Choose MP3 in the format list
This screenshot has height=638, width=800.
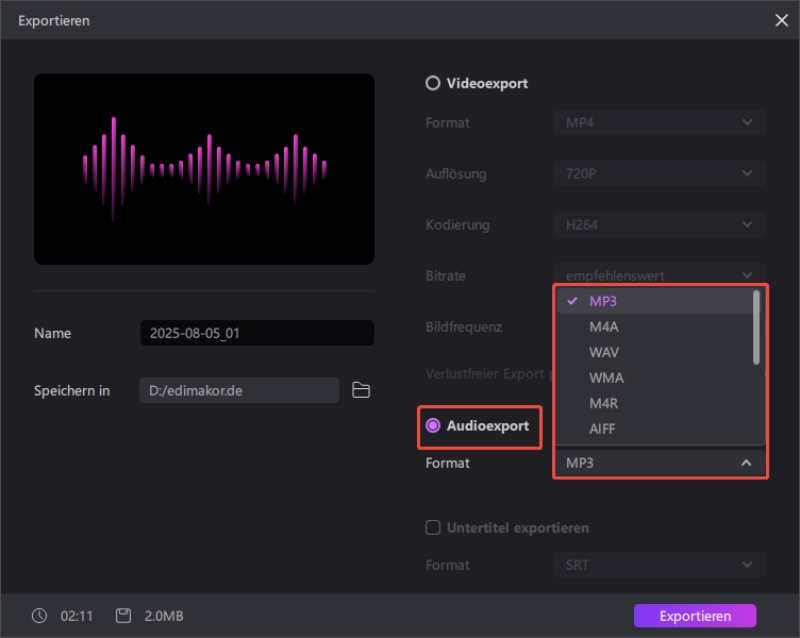655,301
